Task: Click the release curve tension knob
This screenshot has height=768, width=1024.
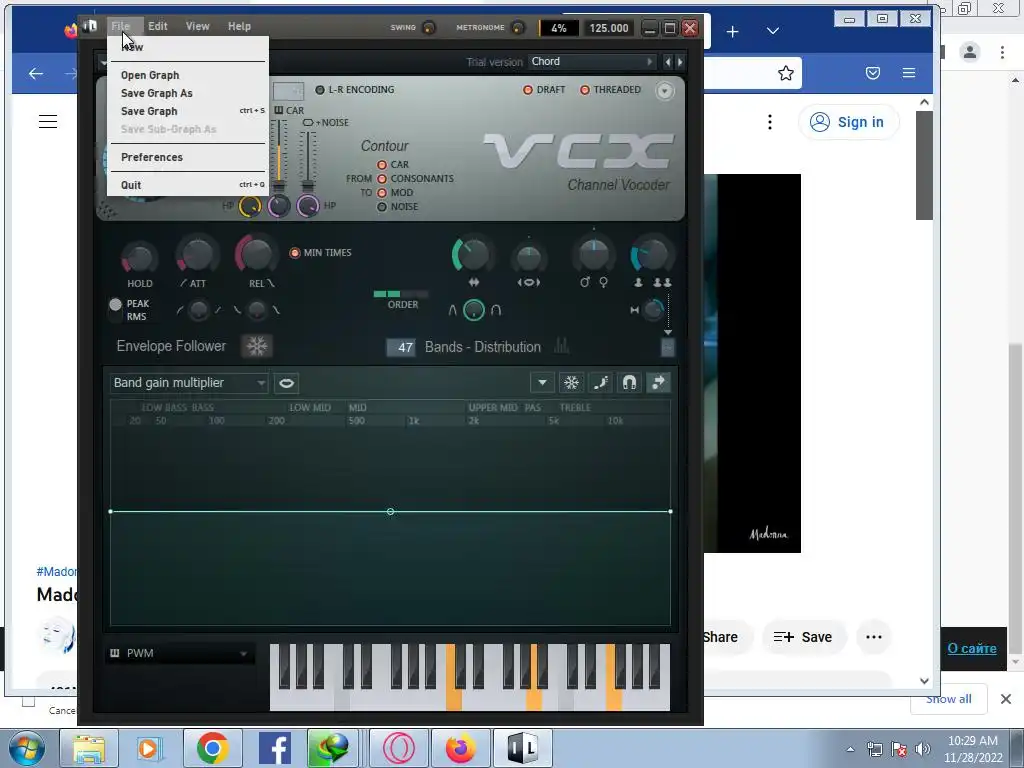Action: pos(257,310)
